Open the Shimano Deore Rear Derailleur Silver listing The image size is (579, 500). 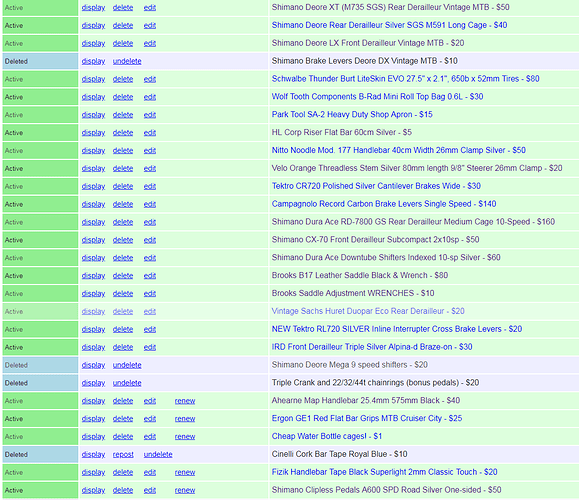(x=389, y=25)
